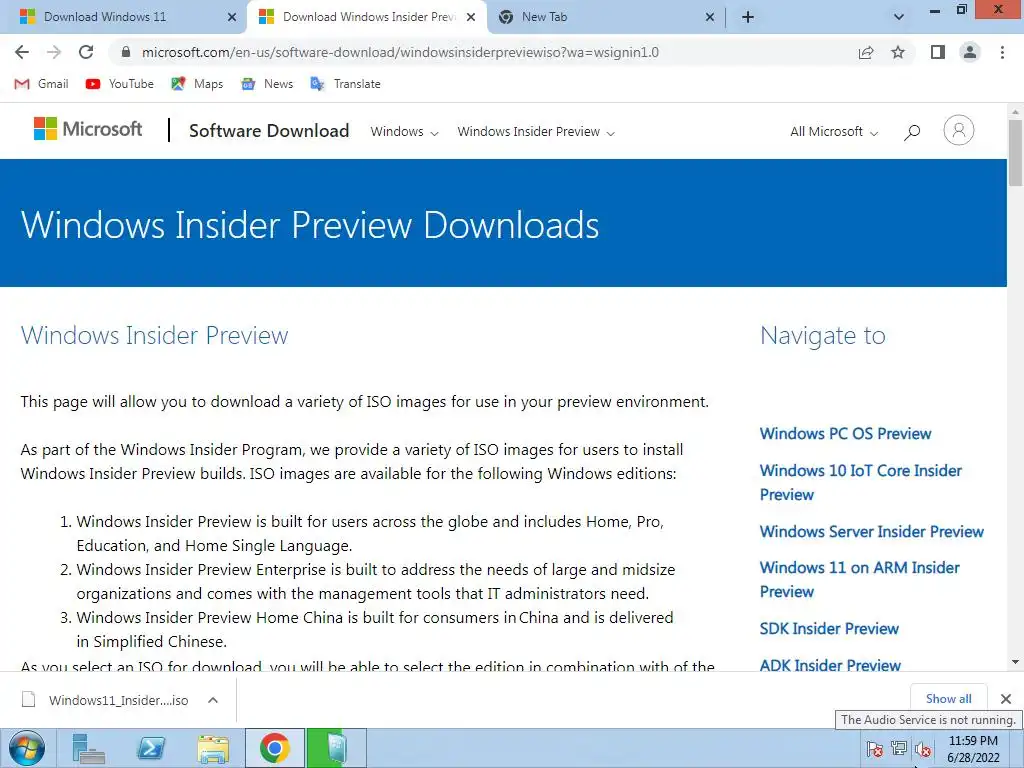Open the Maps bookmark

click(x=197, y=84)
